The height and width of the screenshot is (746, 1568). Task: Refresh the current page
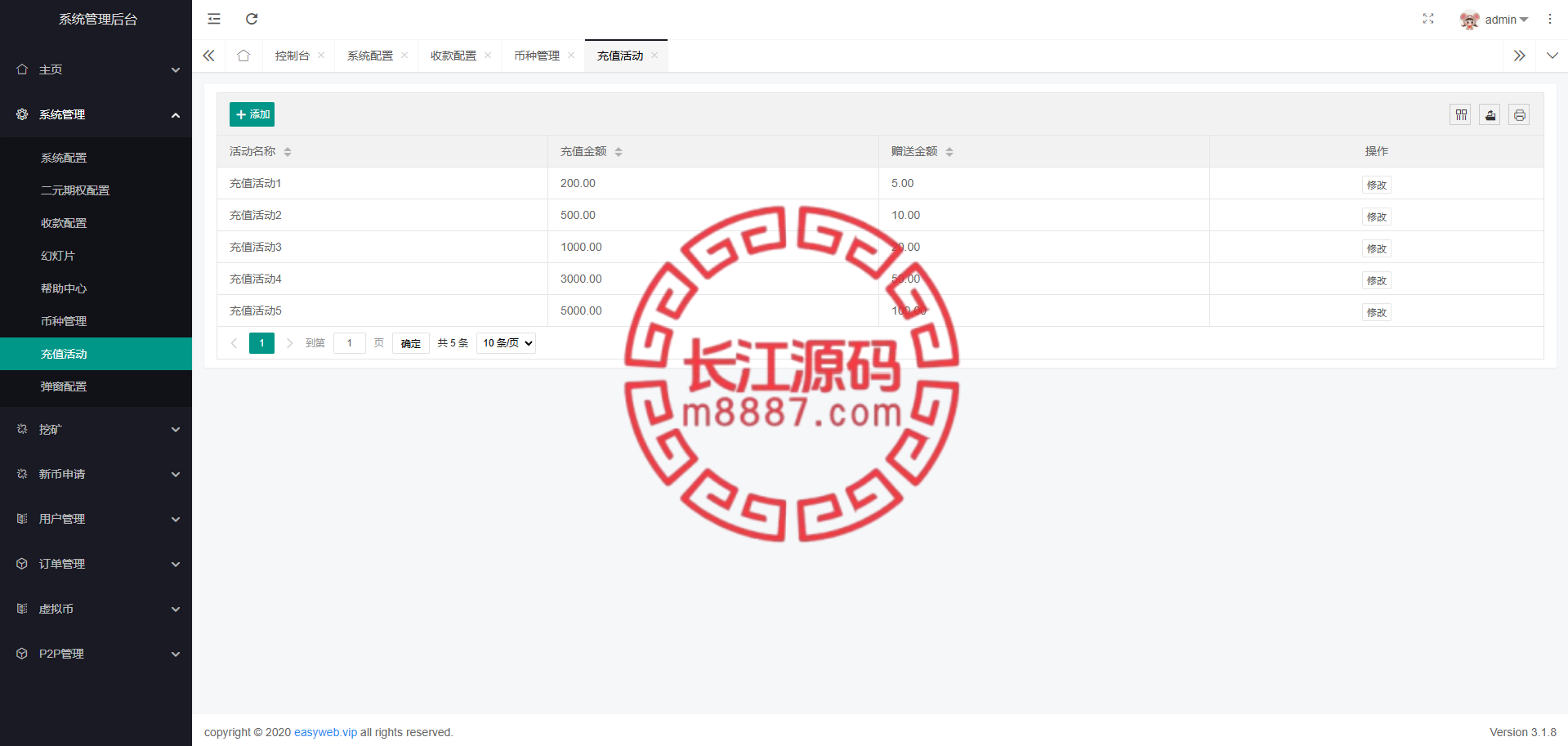click(252, 19)
